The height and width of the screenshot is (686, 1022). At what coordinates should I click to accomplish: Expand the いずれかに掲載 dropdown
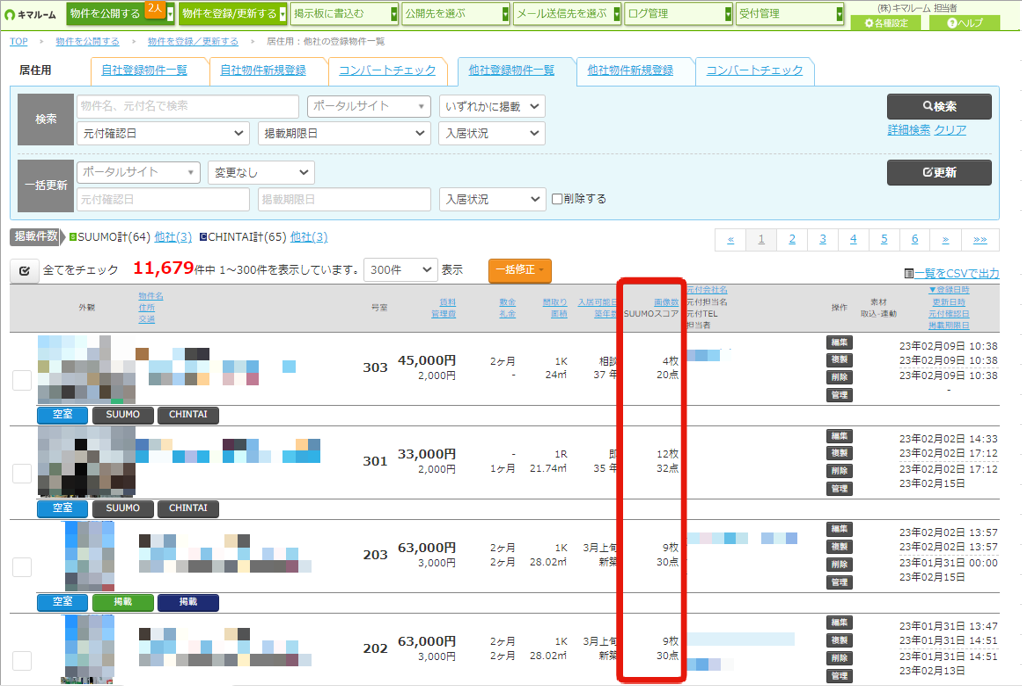492,106
